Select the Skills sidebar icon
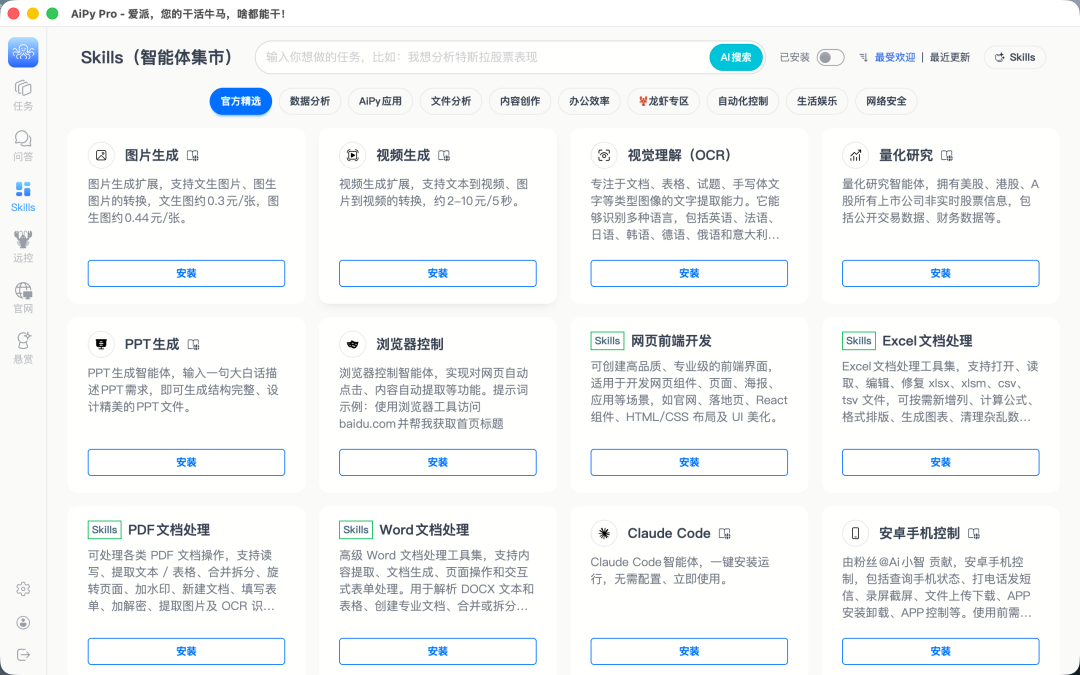Viewport: 1080px width, 675px height. pos(23,196)
